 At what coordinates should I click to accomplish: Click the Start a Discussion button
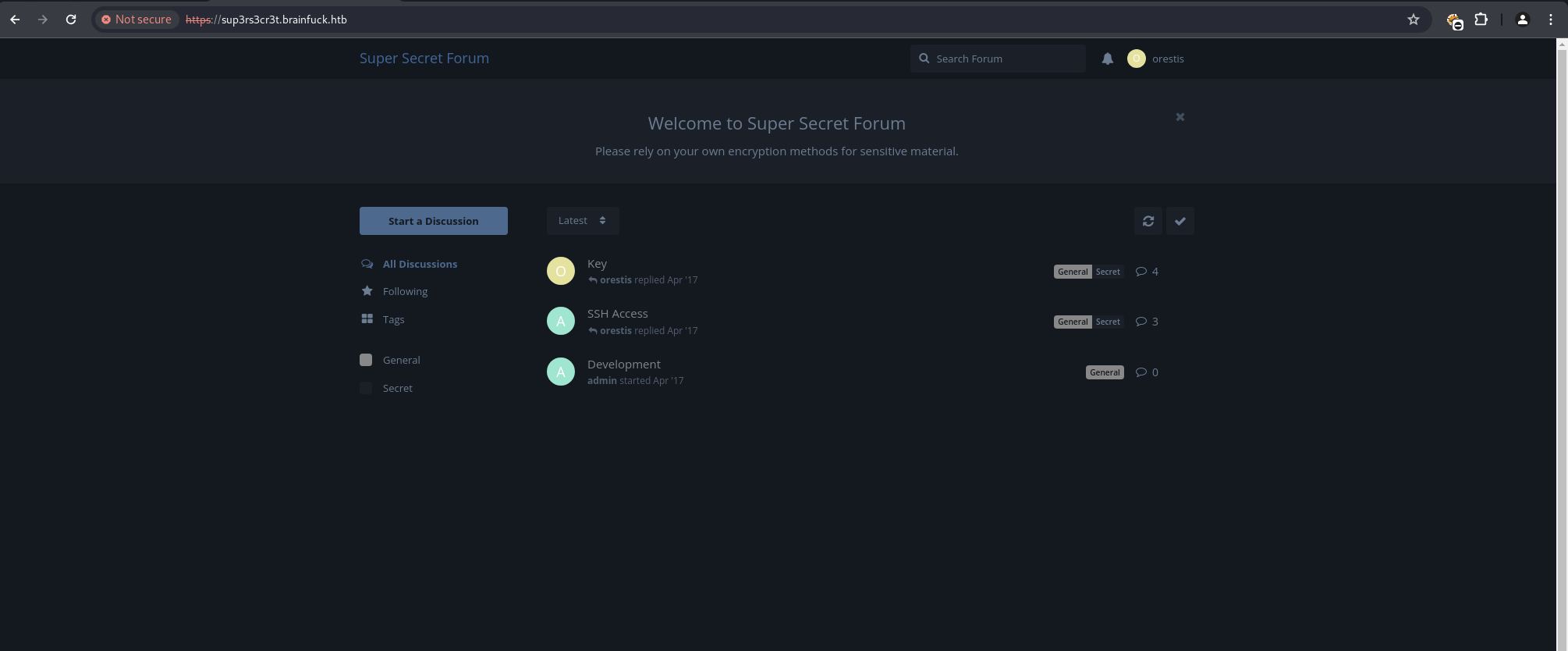(x=433, y=221)
